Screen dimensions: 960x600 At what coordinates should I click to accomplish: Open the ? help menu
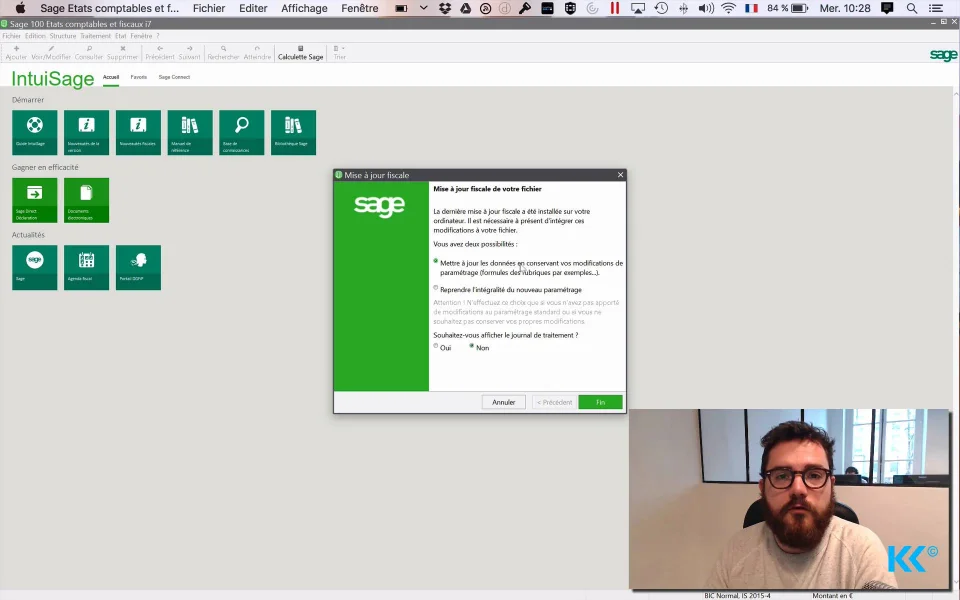(157, 36)
